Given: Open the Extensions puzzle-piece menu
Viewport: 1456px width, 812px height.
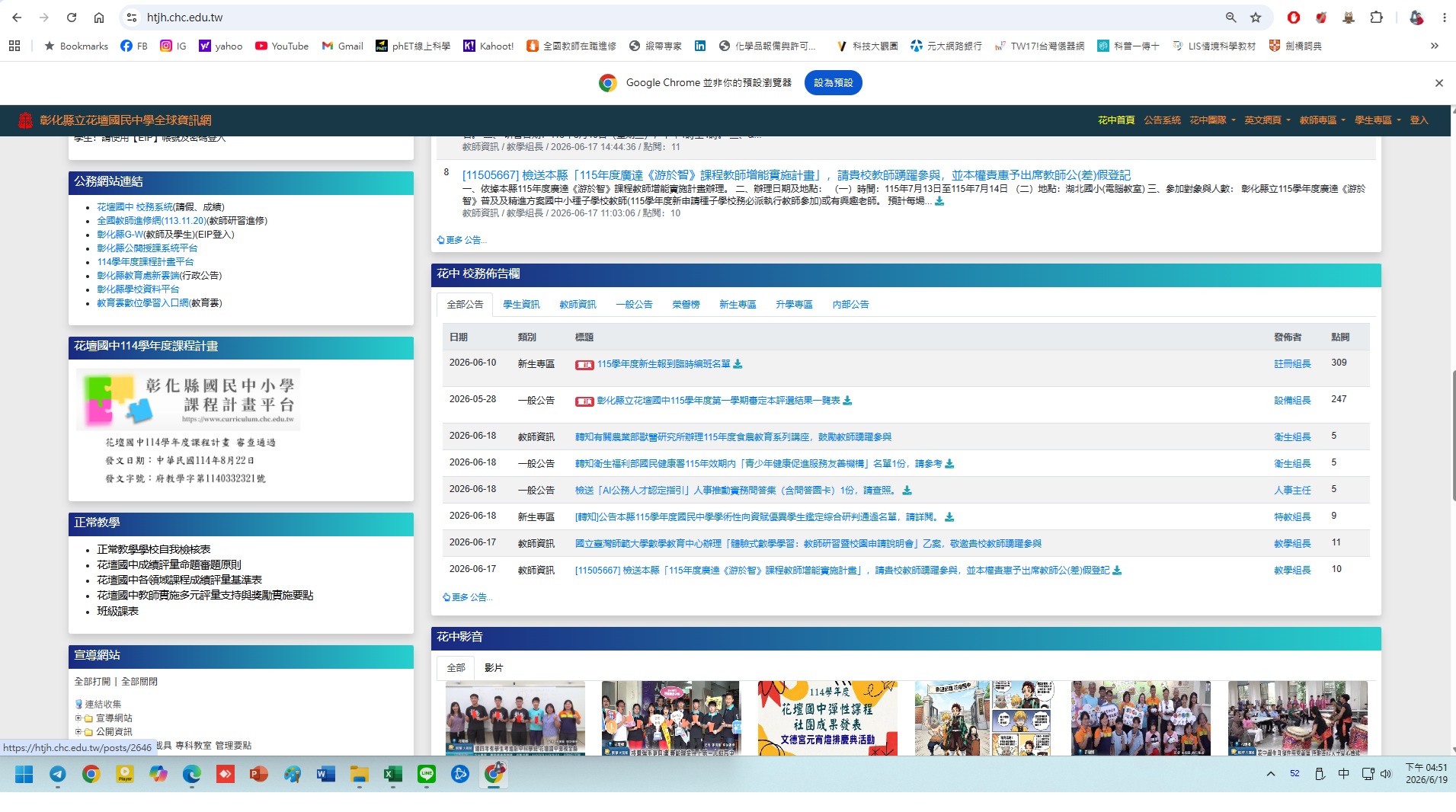Looking at the screenshot, I should coord(1376,18).
